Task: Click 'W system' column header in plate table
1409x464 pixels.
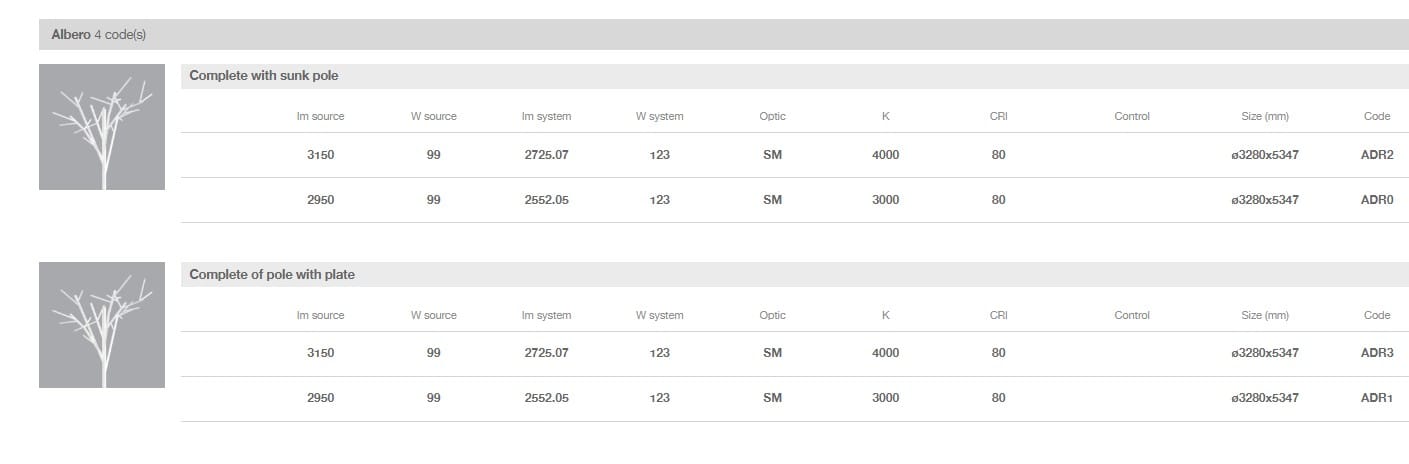Action: coord(659,315)
